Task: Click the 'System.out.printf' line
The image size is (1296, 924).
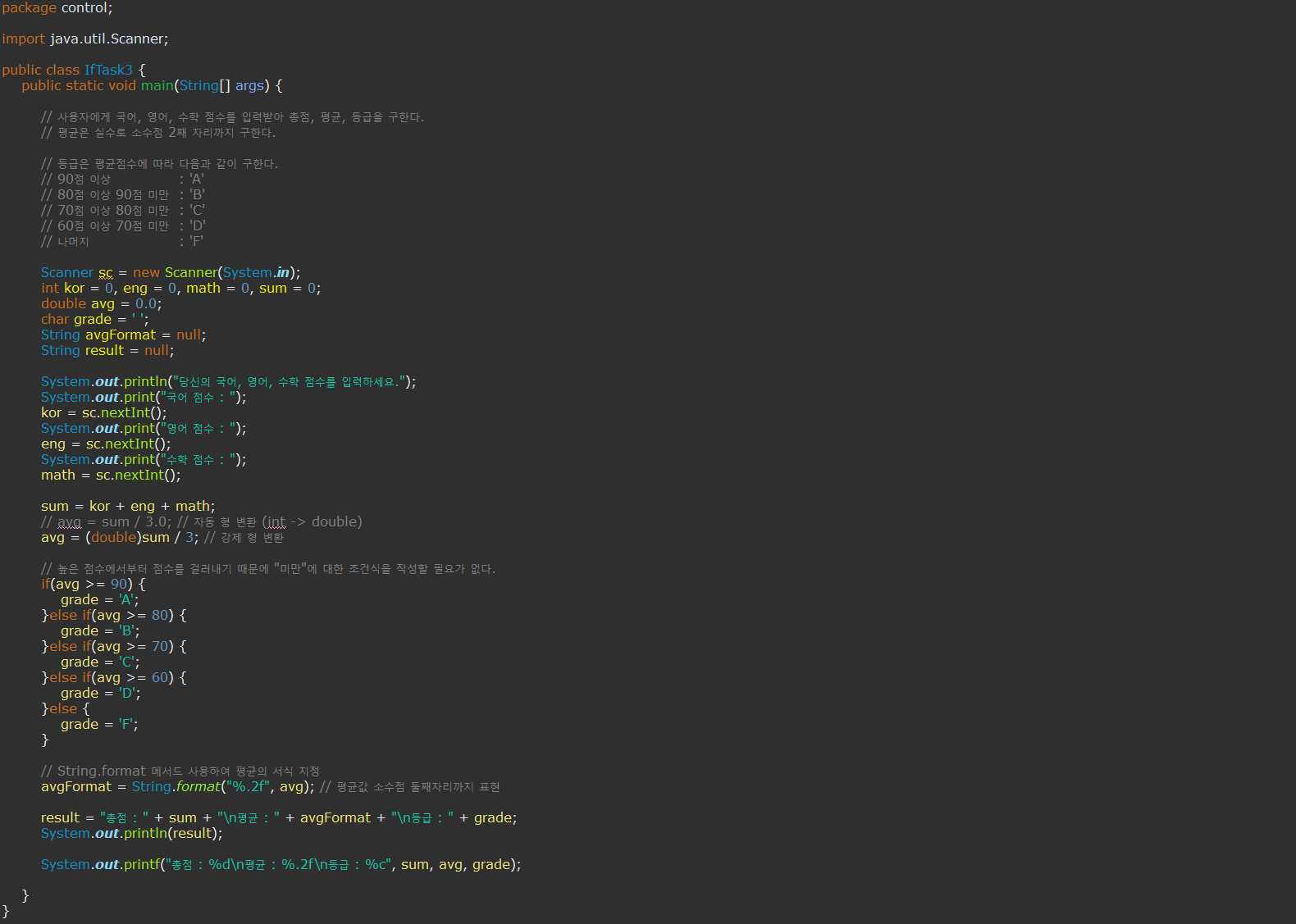Action: (x=281, y=865)
